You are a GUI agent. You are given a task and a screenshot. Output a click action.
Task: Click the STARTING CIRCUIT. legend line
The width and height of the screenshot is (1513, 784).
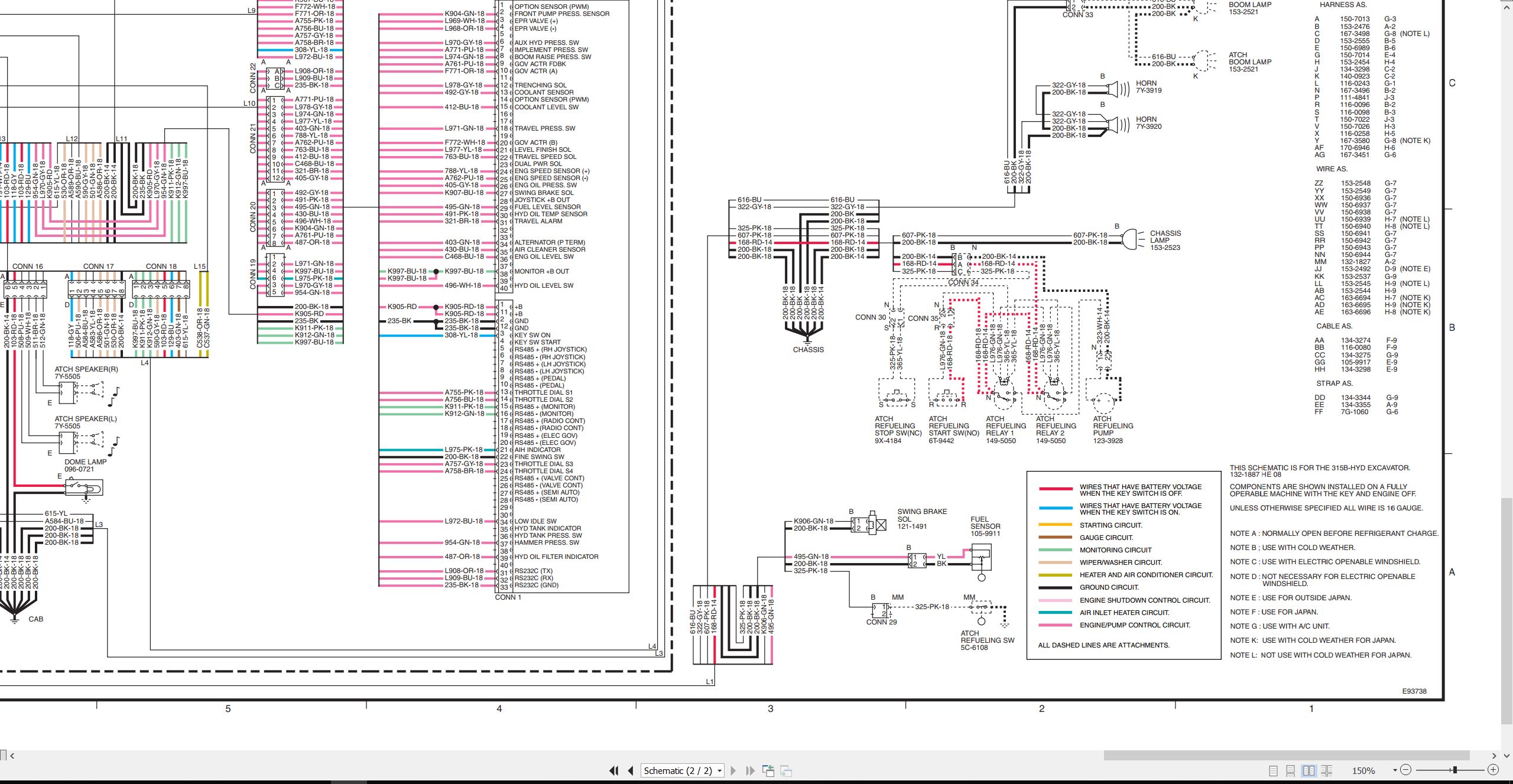[x=1056, y=525]
